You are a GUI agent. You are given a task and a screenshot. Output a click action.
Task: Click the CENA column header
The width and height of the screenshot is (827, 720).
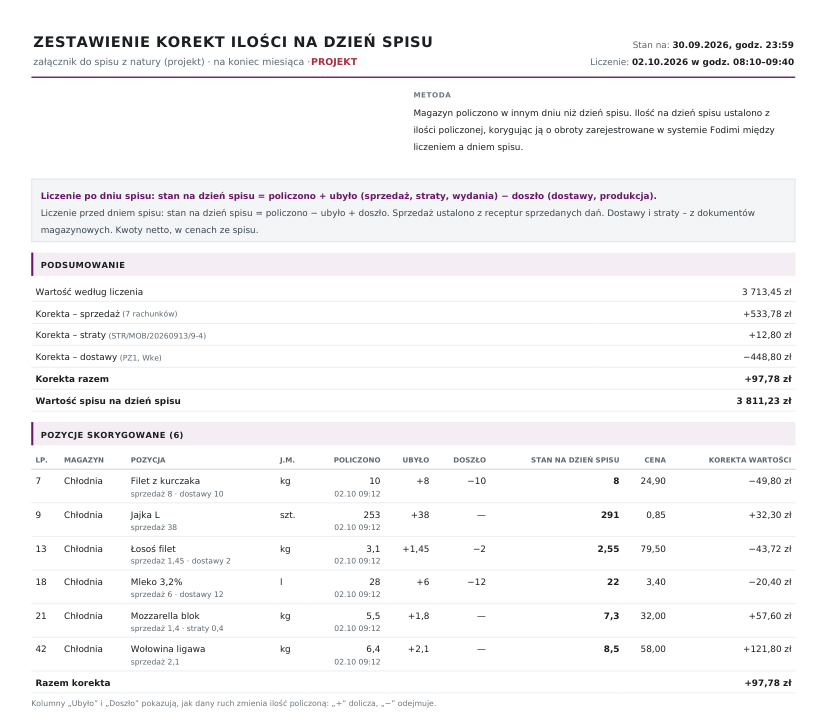pyautogui.click(x=655, y=460)
